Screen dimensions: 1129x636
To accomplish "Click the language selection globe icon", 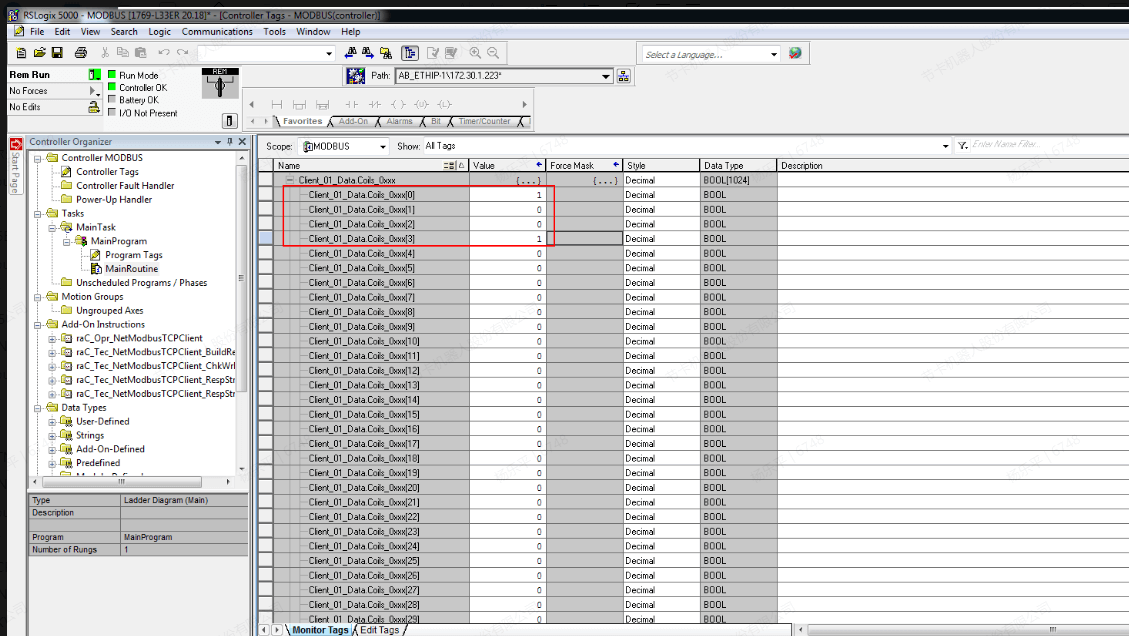I will [x=795, y=53].
